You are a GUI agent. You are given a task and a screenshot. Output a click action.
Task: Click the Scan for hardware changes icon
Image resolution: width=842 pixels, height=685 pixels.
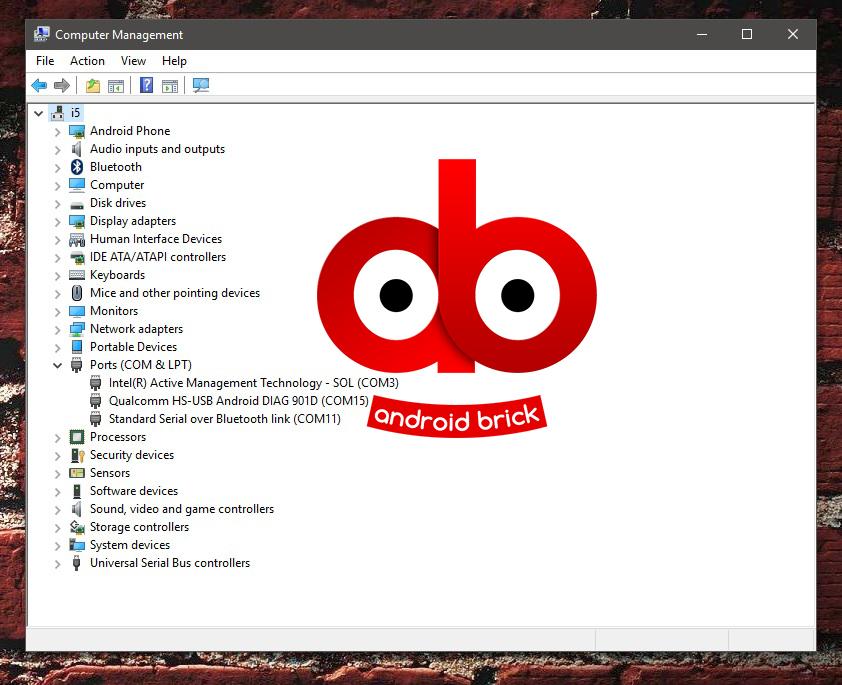(x=201, y=86)
